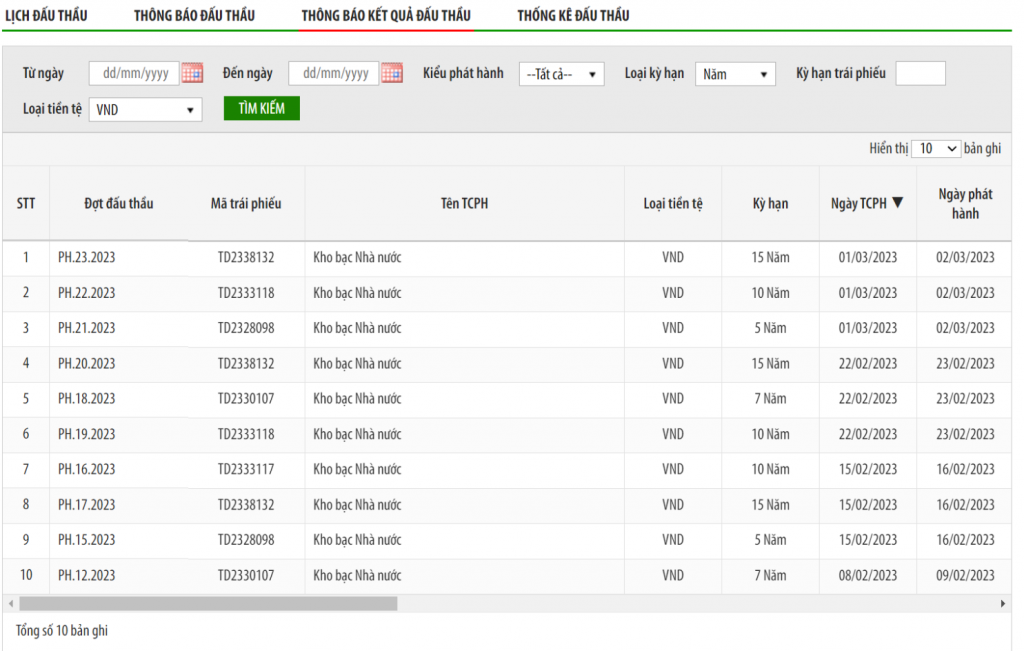Click horizontal scrollbar right arrow
1024x651 pixels.
(1003, 604)
